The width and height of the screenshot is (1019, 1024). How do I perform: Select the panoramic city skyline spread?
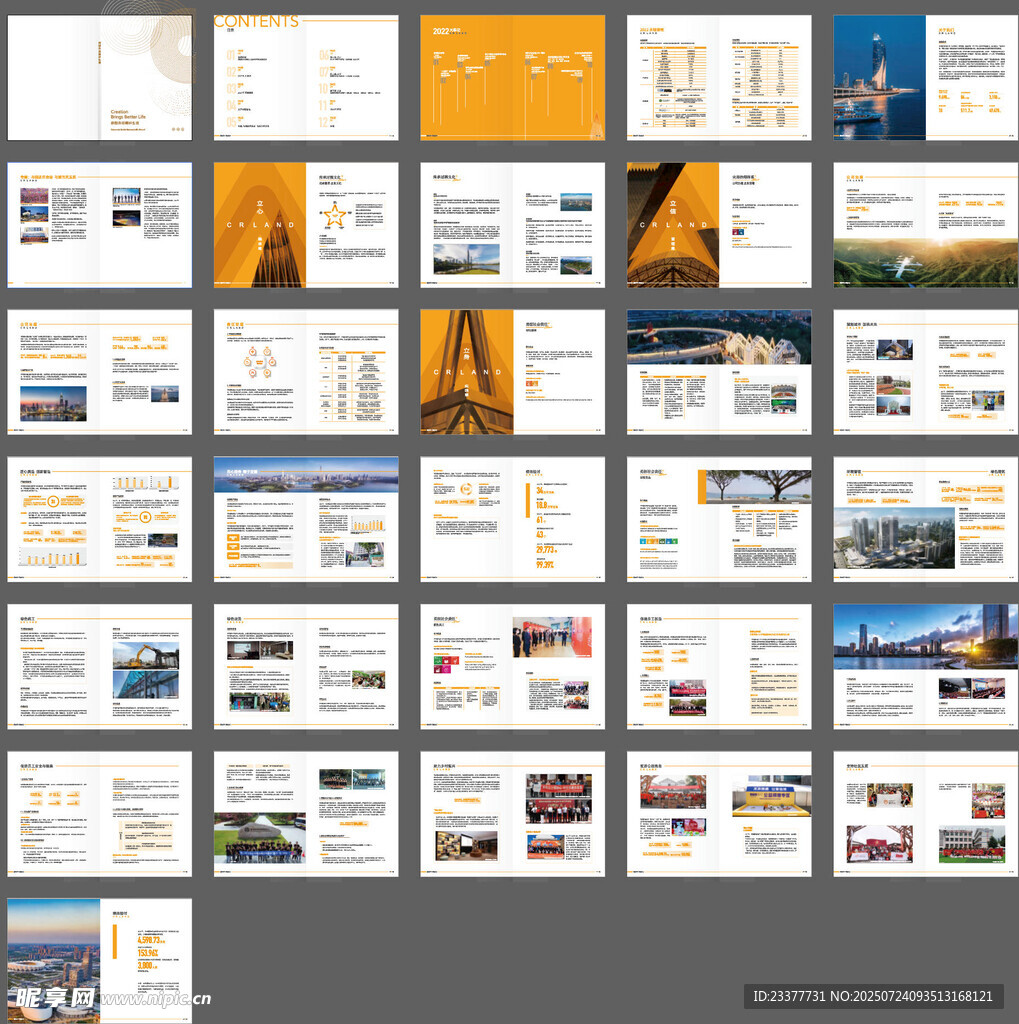(305, 519)
